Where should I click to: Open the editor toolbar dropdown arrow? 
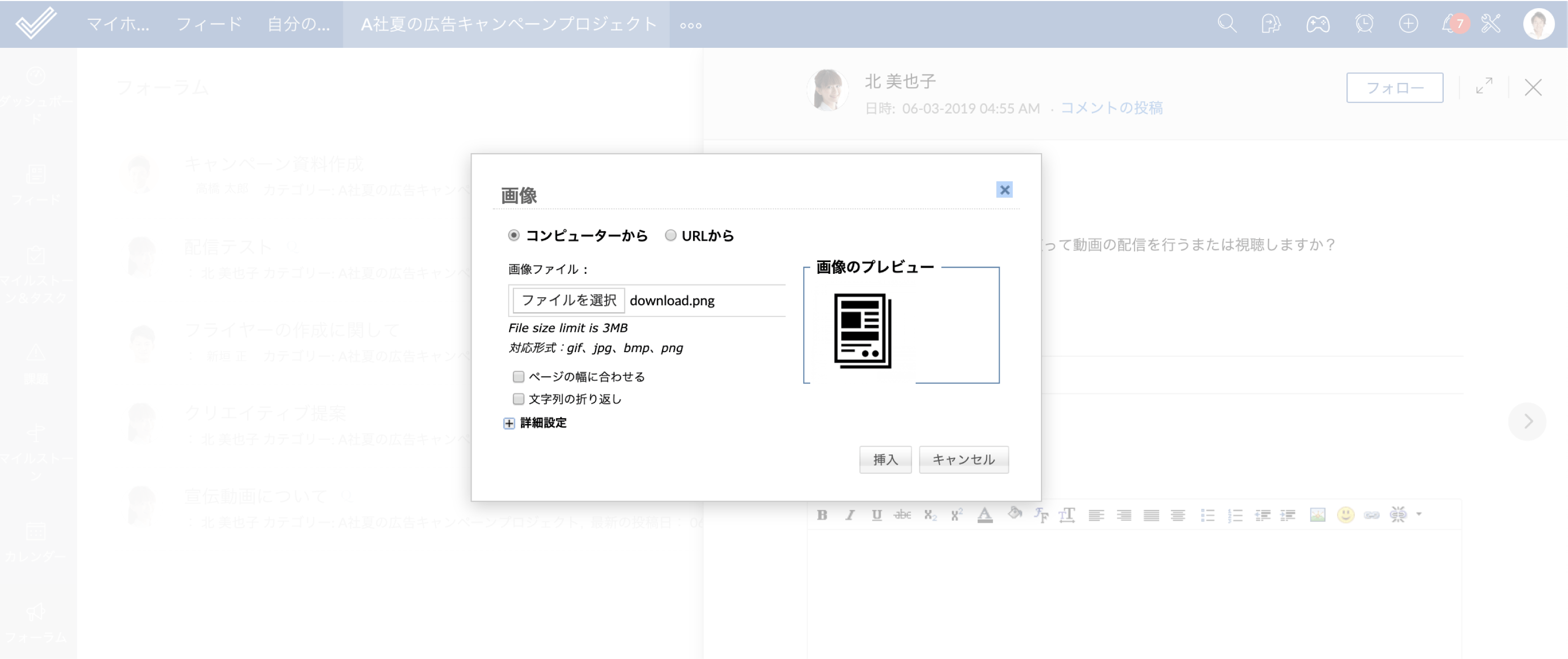pos(1419,515)
